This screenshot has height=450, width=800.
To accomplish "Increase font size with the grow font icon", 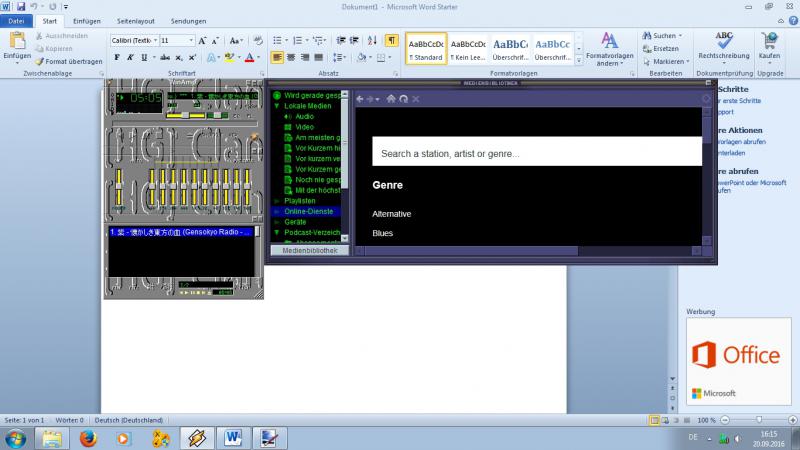I will click(202, 41).
